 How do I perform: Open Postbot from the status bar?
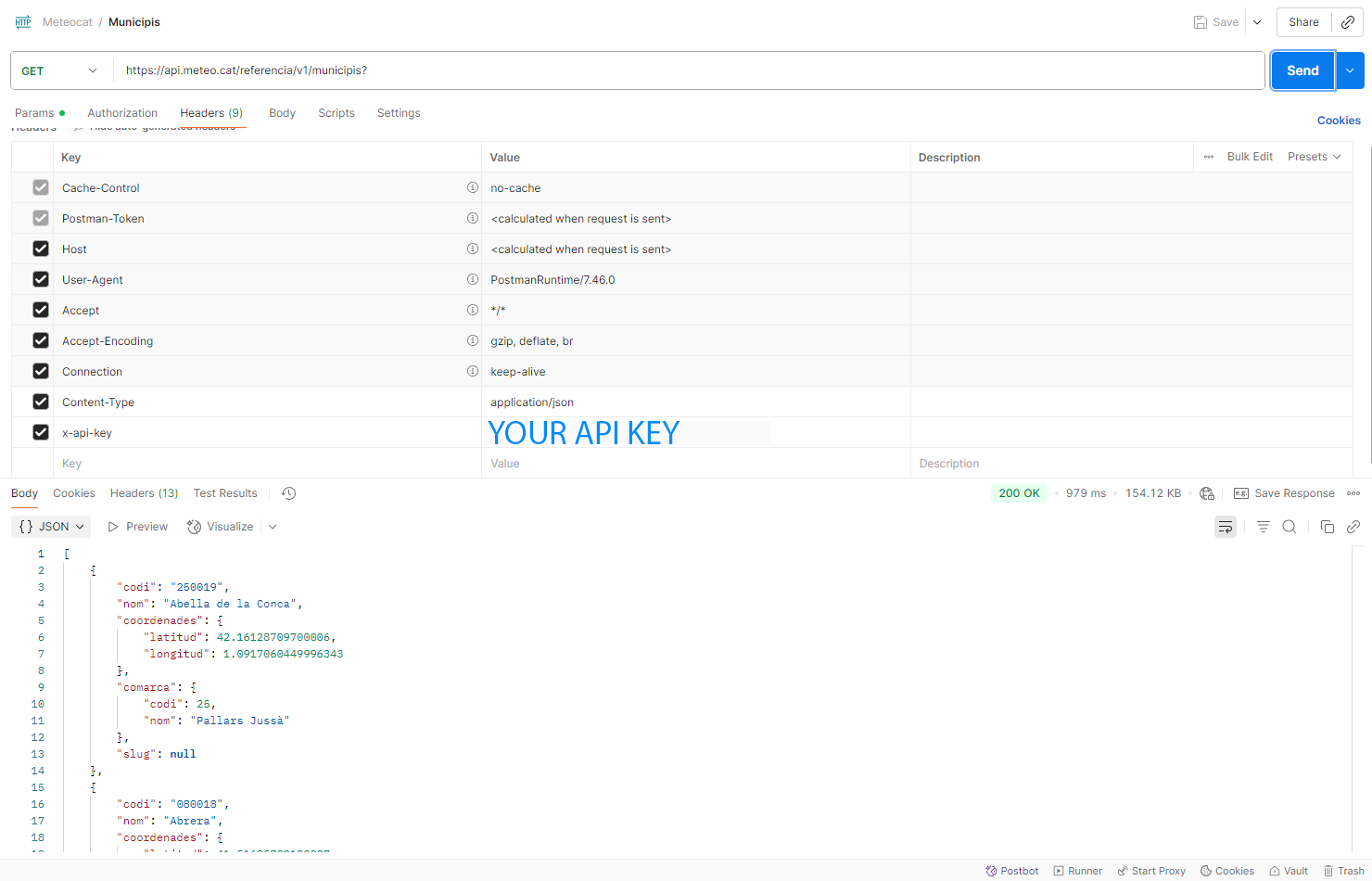click(x=1012, y=871)
